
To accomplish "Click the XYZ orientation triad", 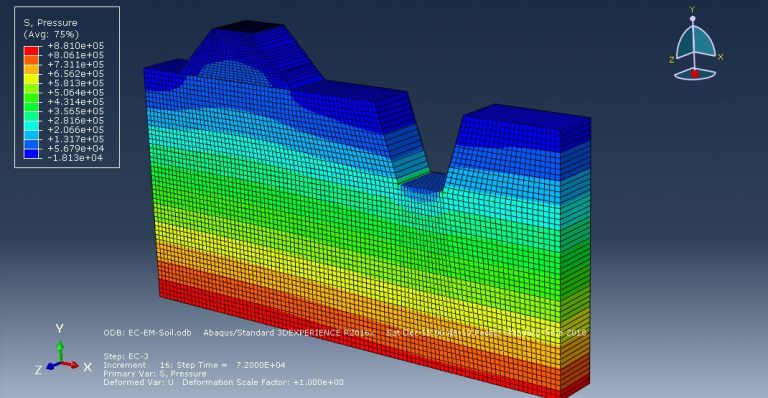I will coord(62,351).
